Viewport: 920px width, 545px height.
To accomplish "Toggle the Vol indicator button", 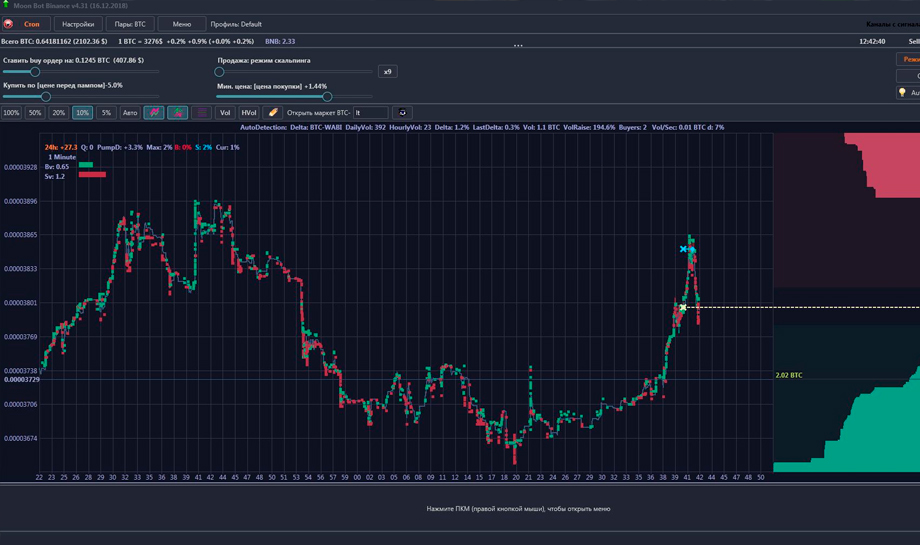I will (x=225, y=113).
